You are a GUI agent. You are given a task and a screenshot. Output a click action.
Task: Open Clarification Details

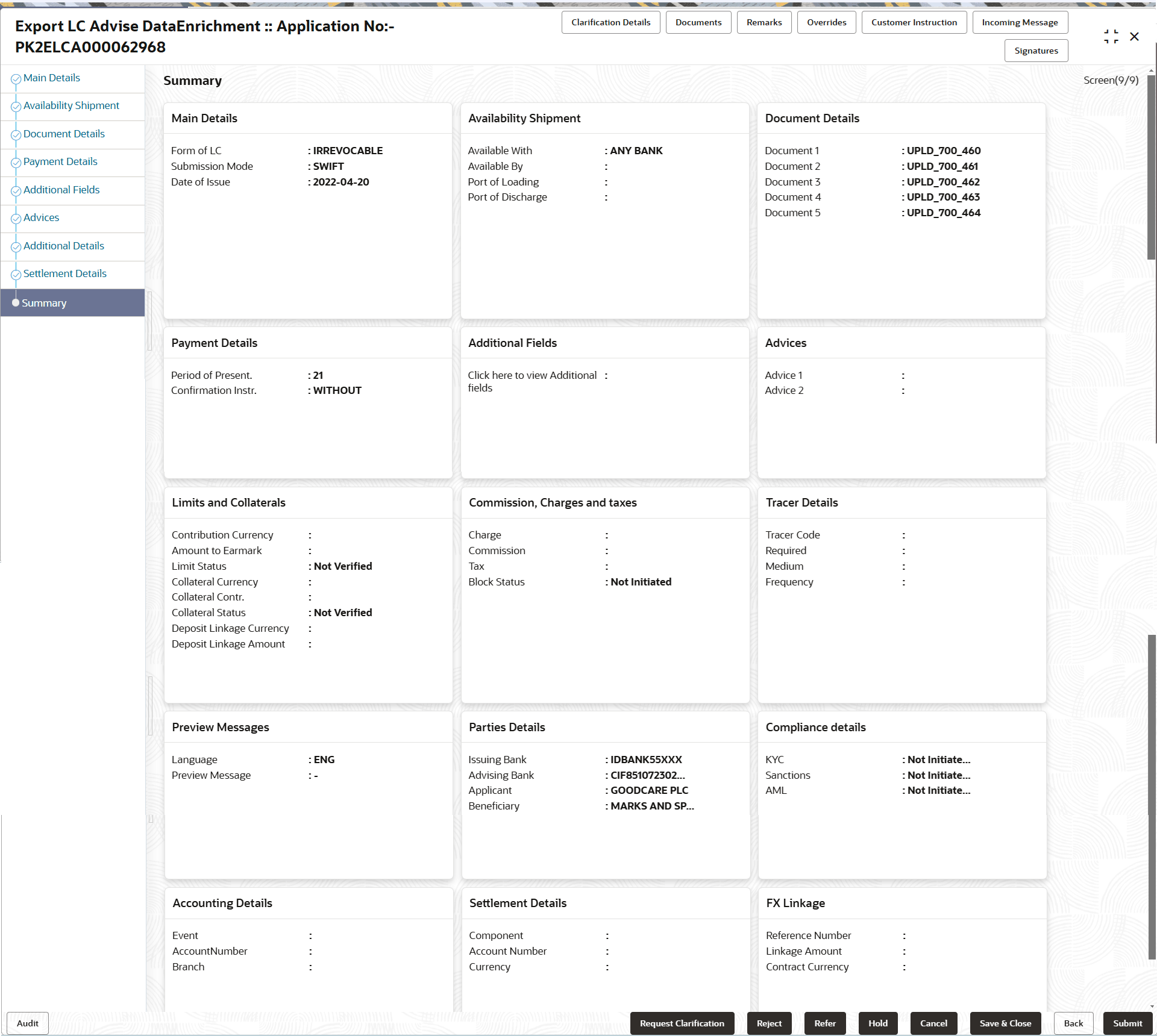click(610, 22)
